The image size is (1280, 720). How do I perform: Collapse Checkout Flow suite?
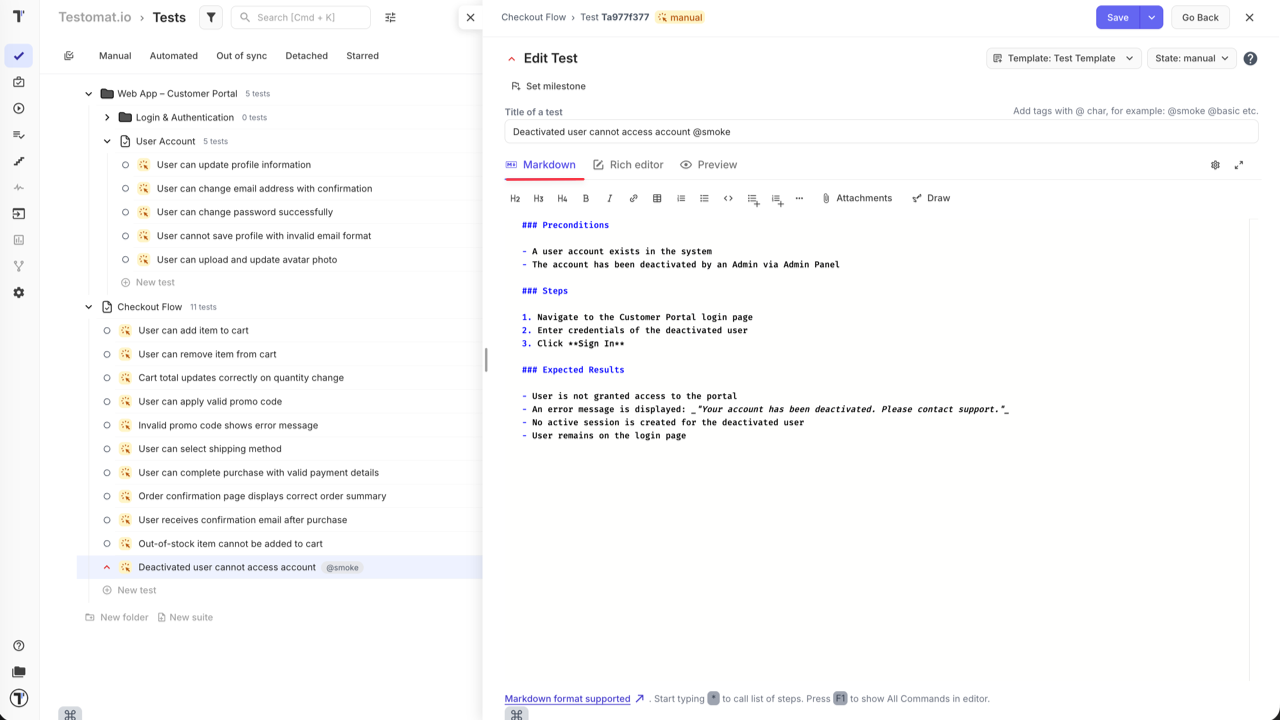coord(89,307)
